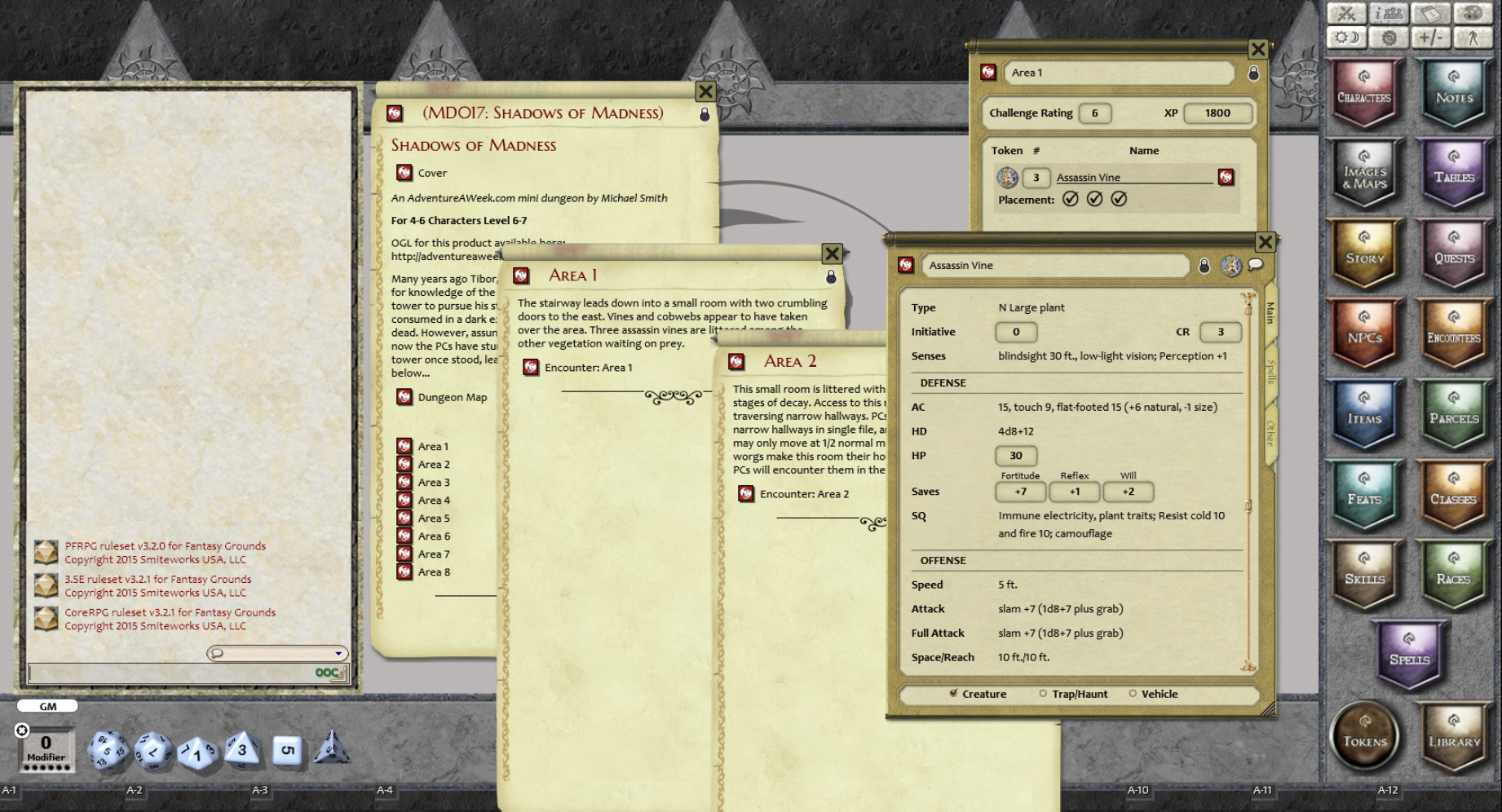Open the Images & Maps sidebar button
The height and width of the screenshot is (812, 1502).
tap(1364, 174)
